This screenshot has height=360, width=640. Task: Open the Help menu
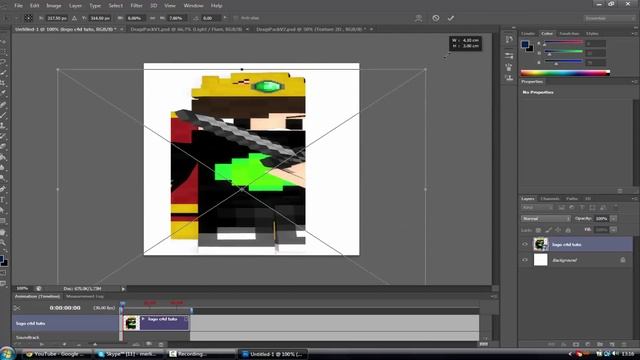(x=216, y=6)
